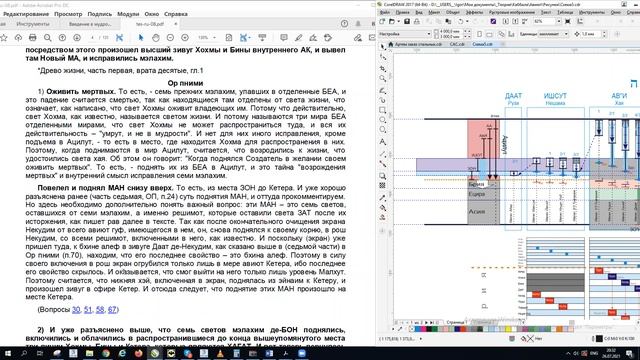The image size is (640, 360).
Task: Switch to Acrobat tab 'Инструменты'
Action: tap(33, 24)
